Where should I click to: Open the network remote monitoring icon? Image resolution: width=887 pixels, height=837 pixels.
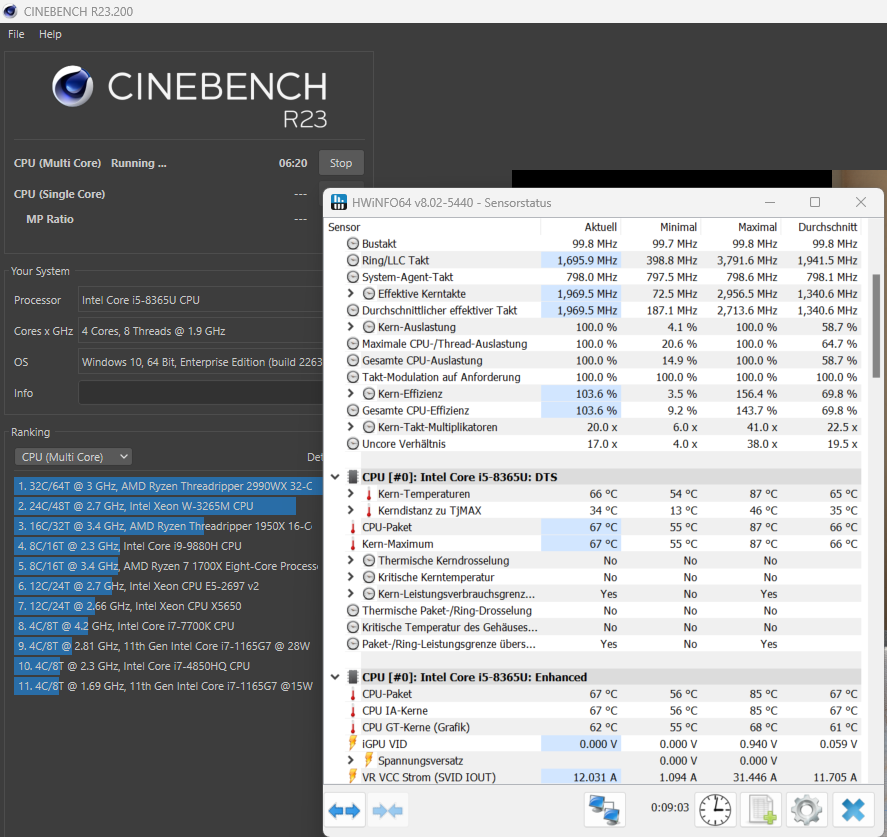coord(604,810)
